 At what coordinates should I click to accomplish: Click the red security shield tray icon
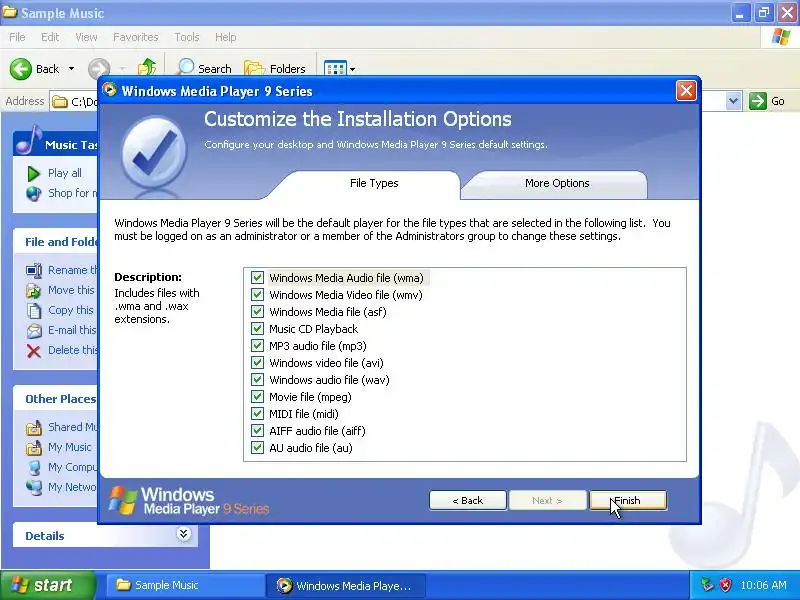click(x=726, y=585)
